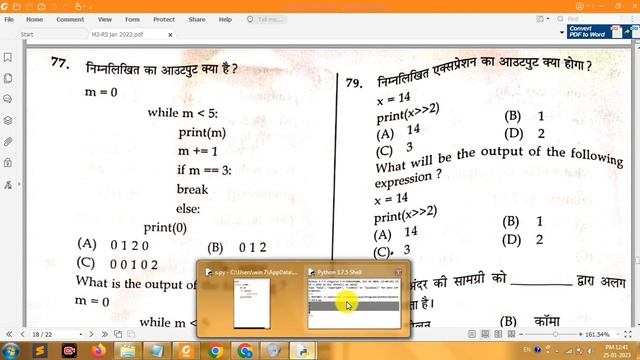Click the Tell me search box
This screenshot has width=640, height=360.
pos(267,19)
